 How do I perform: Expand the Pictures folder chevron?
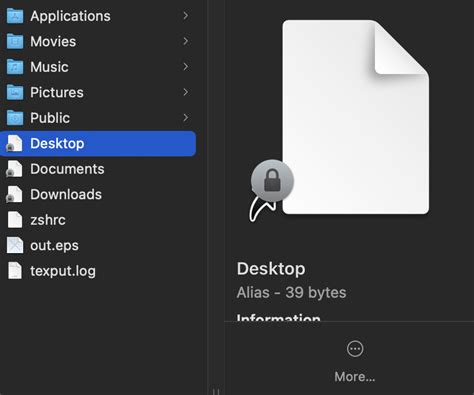(186, 92)
